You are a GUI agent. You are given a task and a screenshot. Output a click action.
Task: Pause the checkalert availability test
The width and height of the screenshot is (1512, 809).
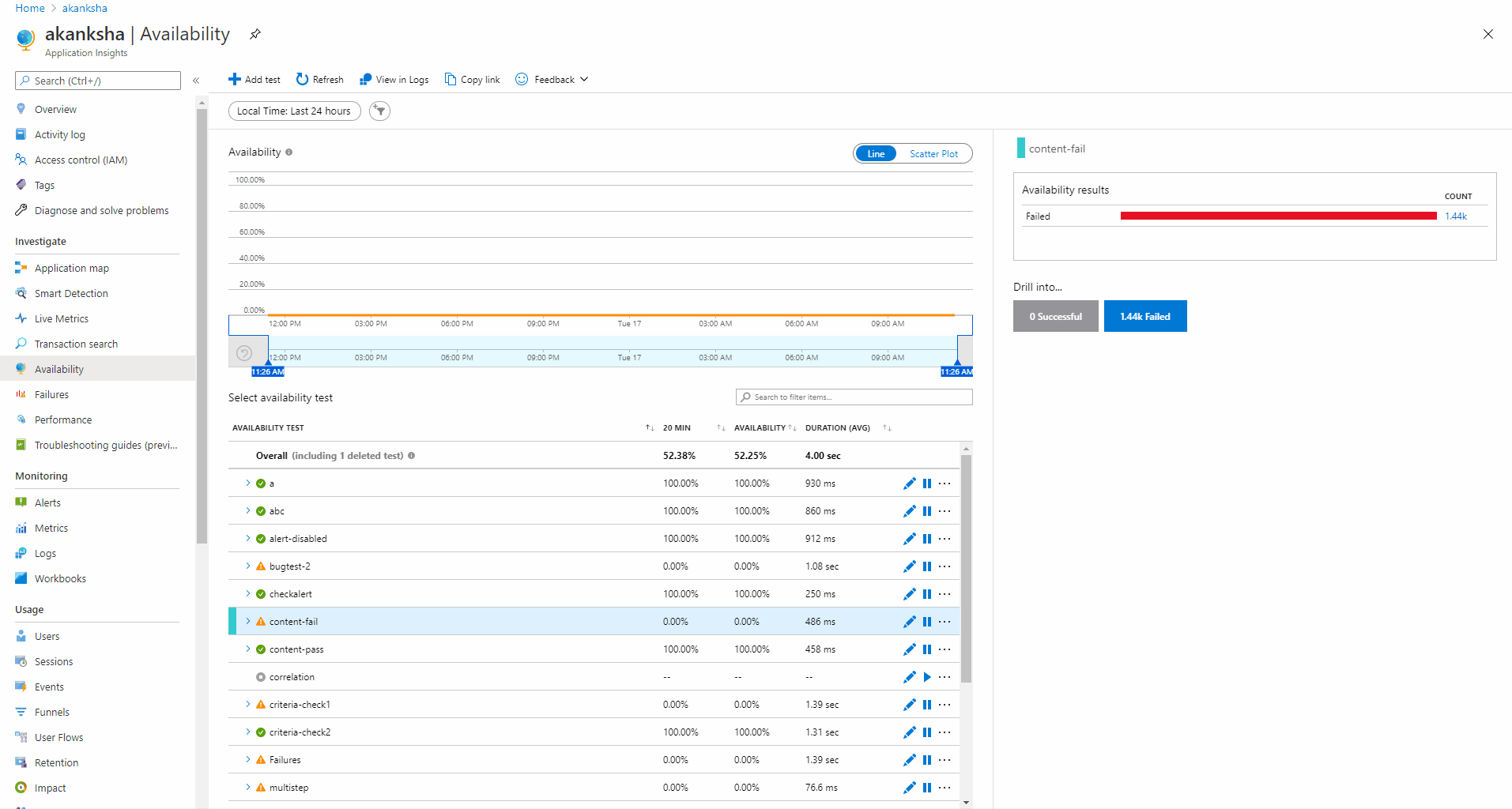[926, 593]
